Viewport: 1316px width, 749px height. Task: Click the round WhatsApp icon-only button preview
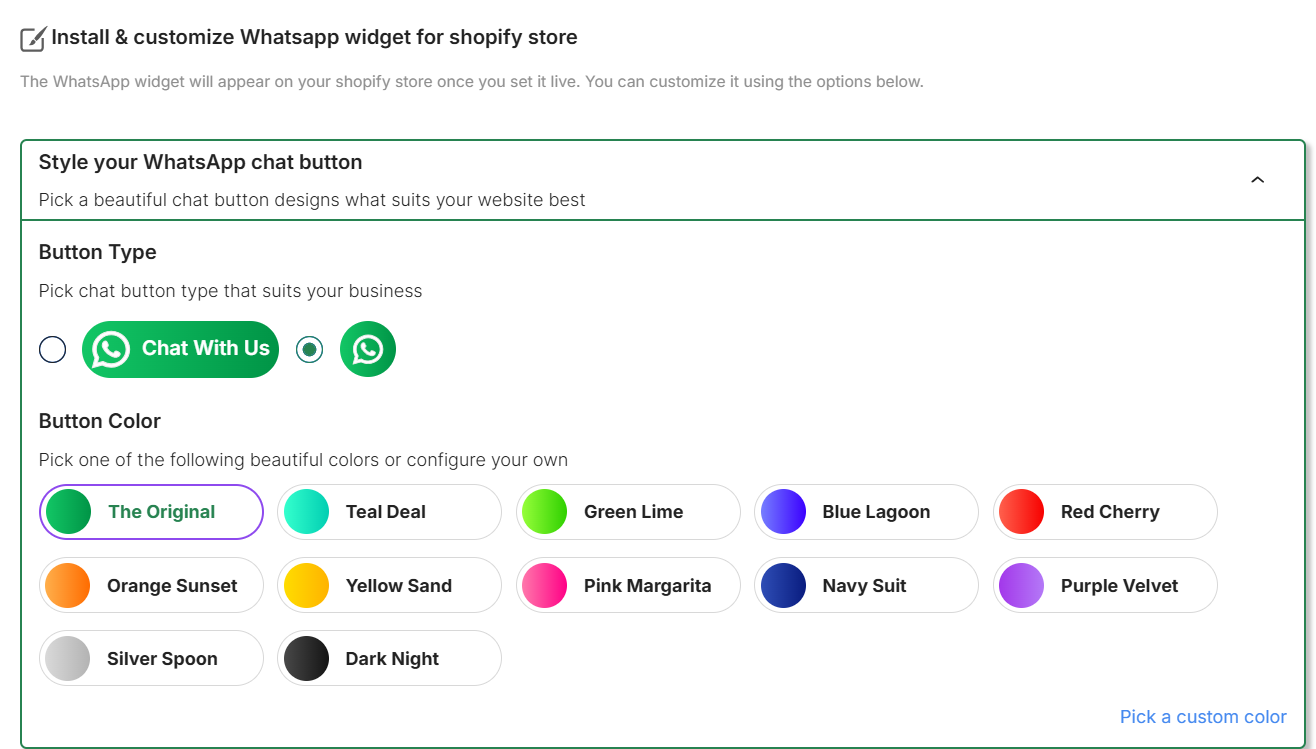tap(368, 349)
